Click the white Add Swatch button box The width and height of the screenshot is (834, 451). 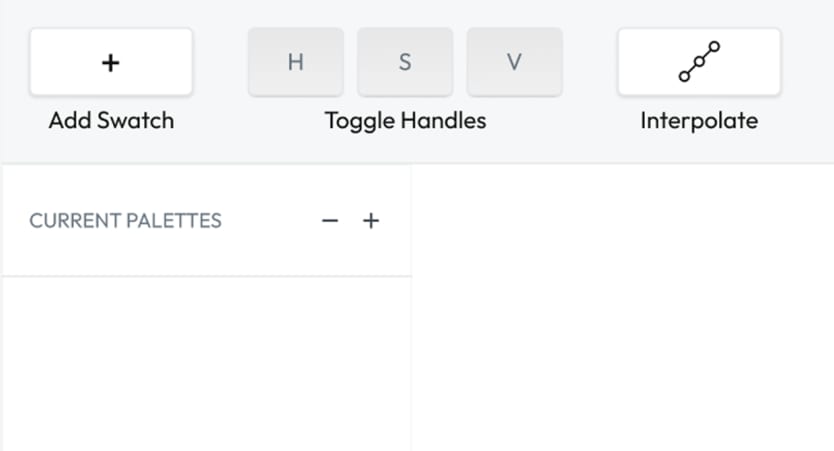[x=111, y=62]
